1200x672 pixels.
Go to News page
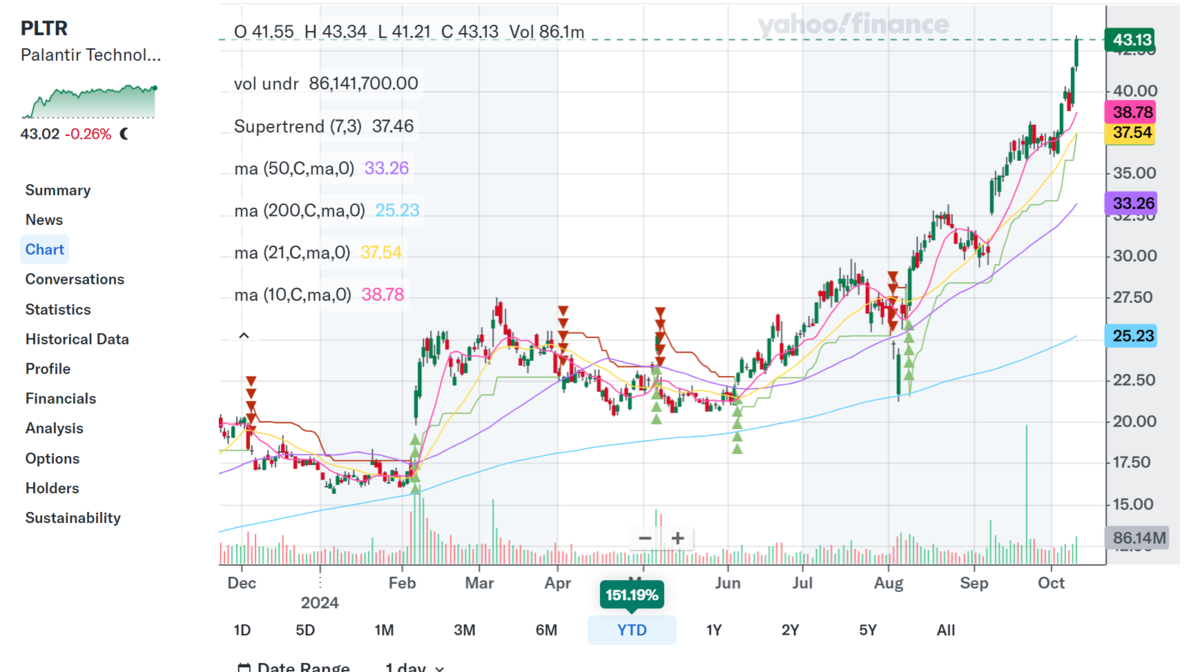click(x=44, y=220)
